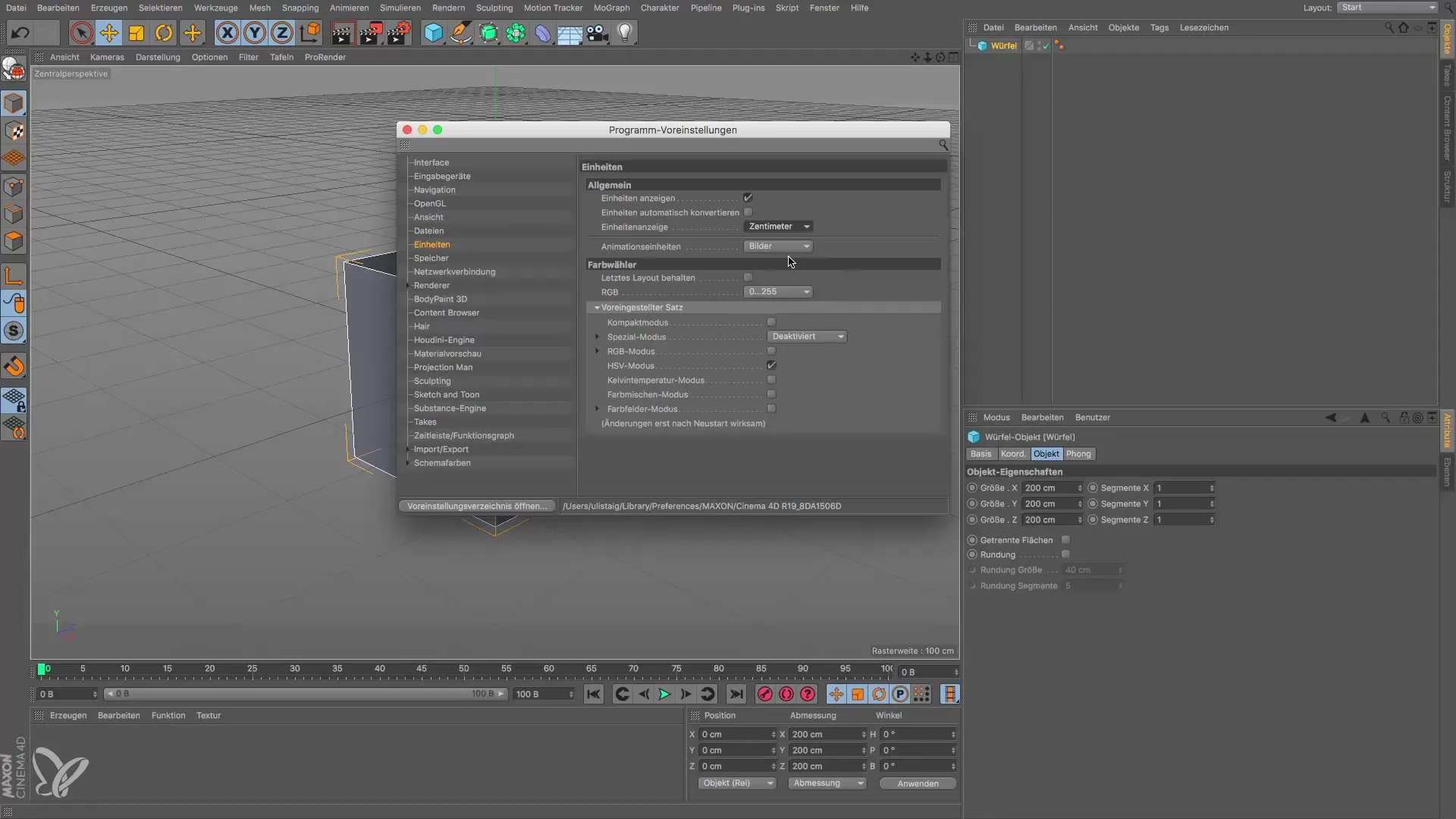Open spline pen tool

(461, 33)
